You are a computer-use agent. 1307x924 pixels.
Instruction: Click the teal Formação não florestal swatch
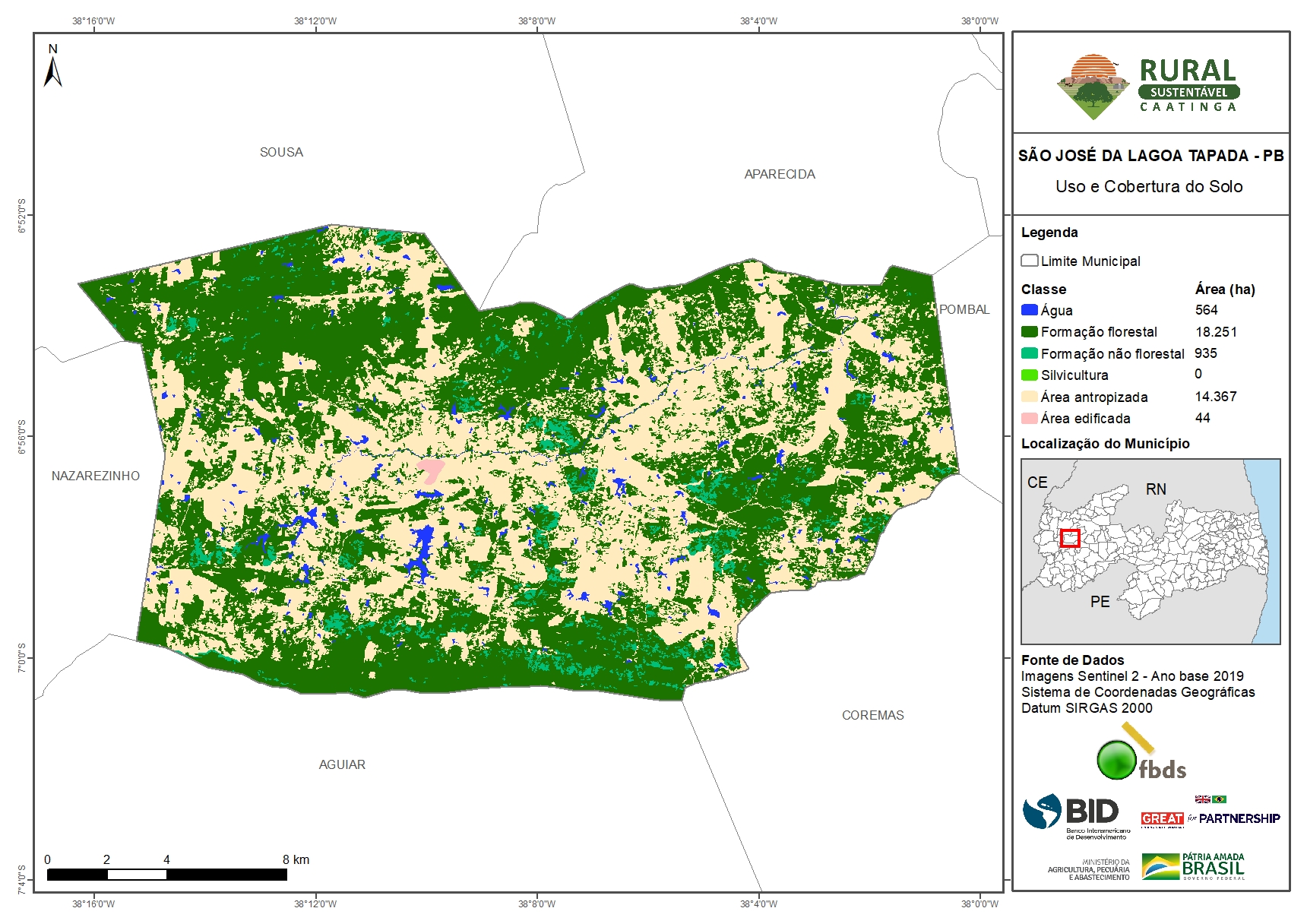(x=1030, y=353)
